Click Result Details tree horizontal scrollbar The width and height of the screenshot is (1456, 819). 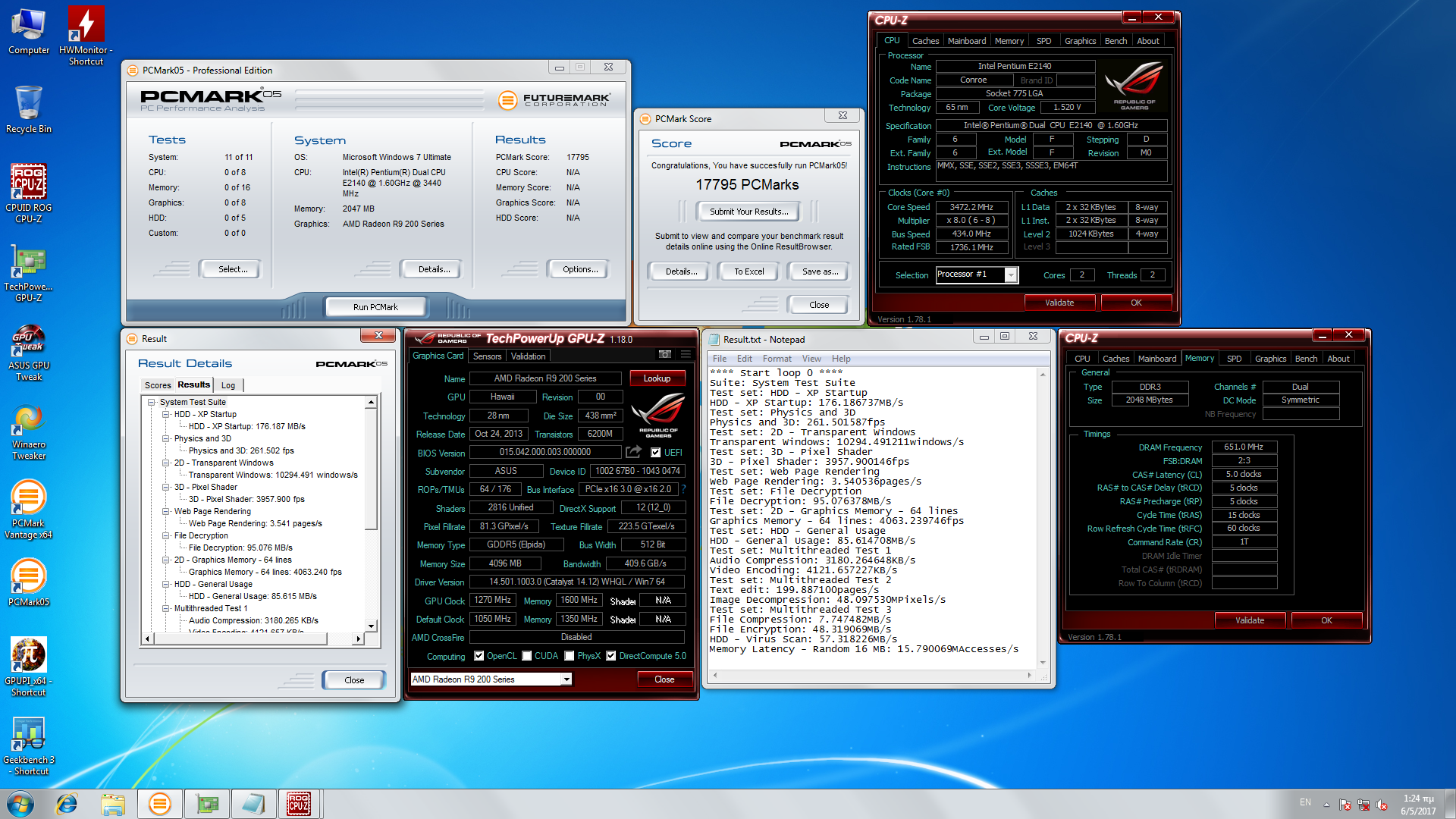(x=253, y=639)
